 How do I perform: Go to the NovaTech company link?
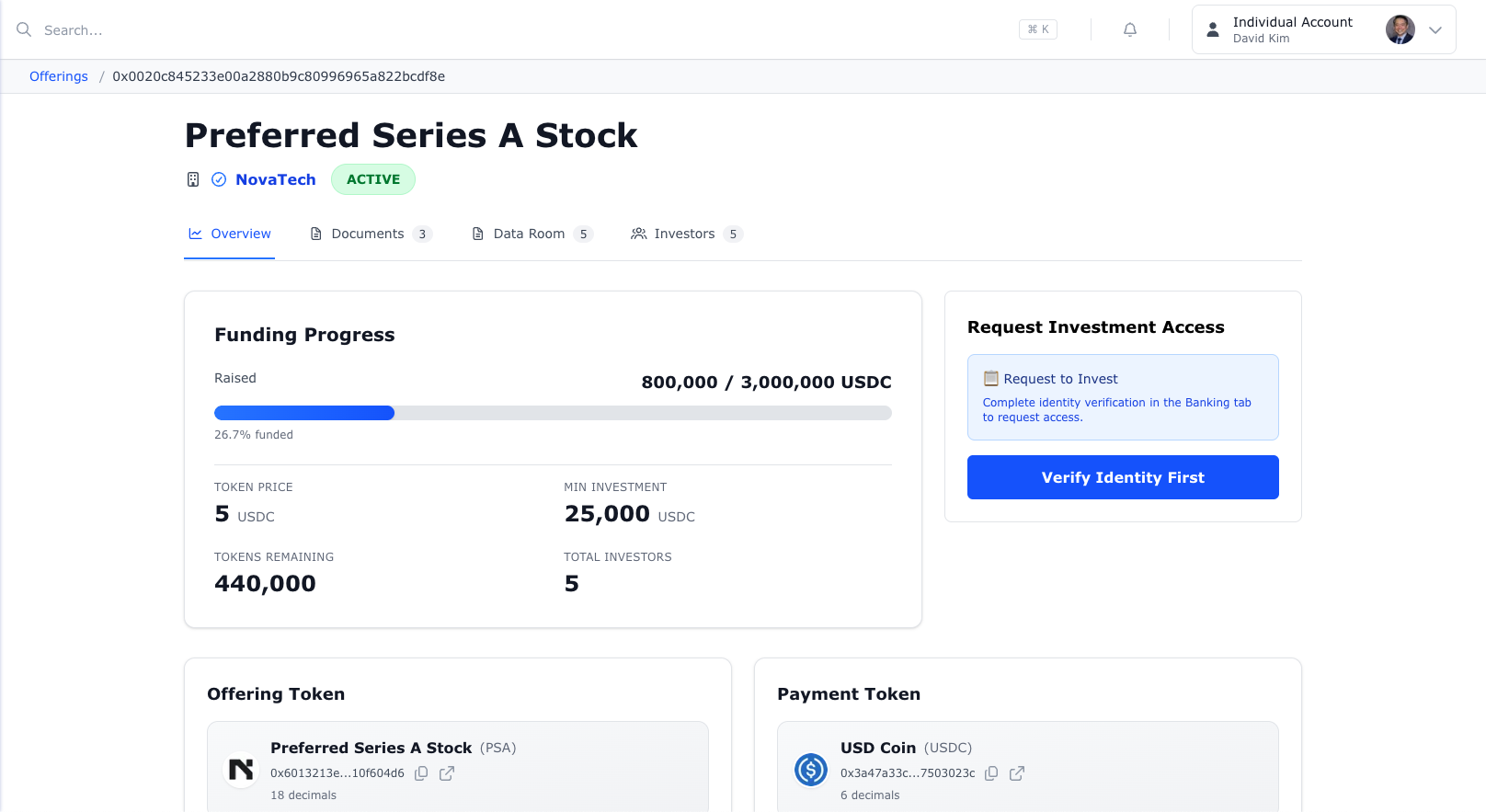point(276,179)
